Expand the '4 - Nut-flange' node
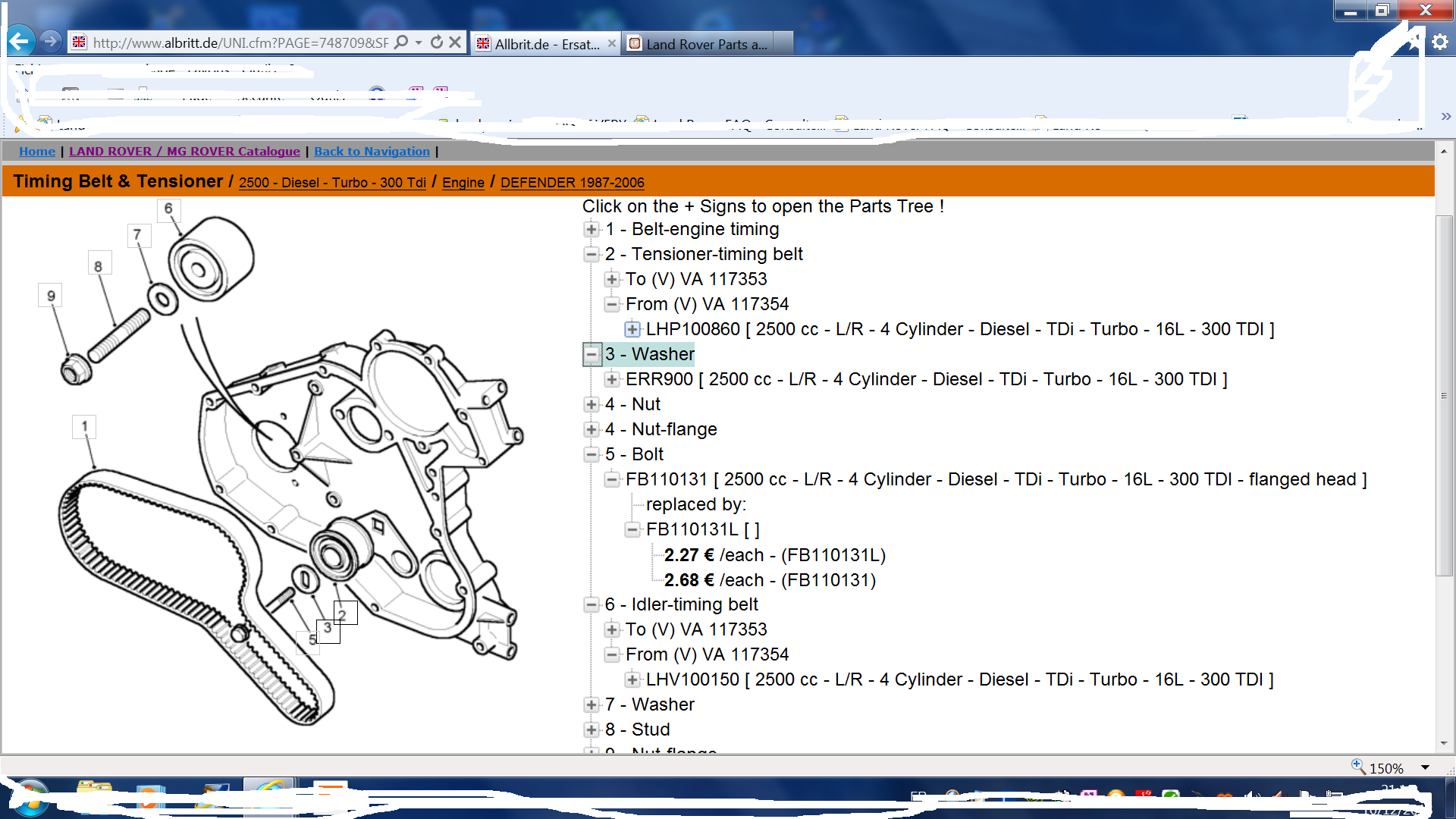This screenshot has height=819, width=1456. (x=591, y=429)
